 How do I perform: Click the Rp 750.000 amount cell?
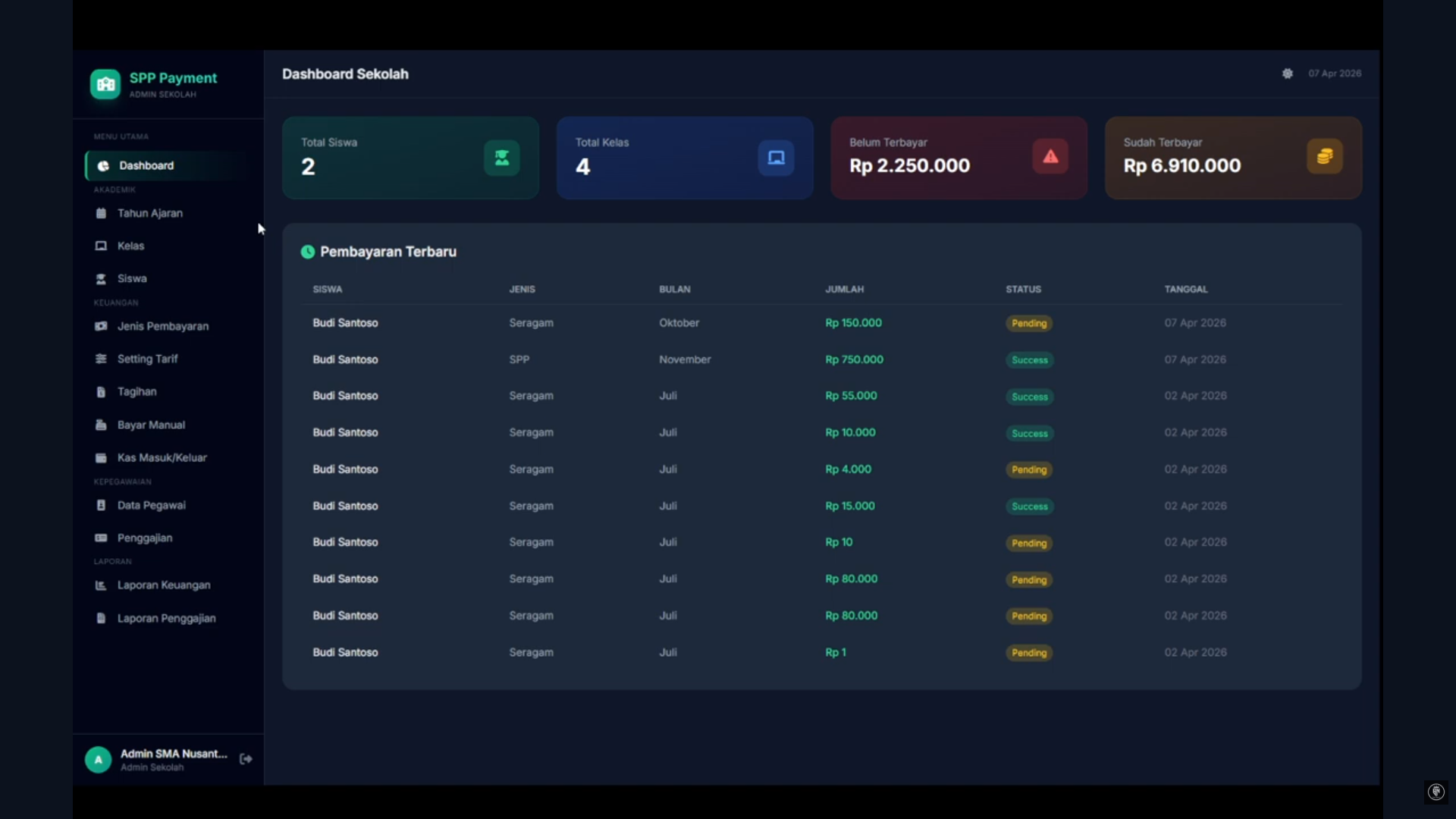coord(854,359)
